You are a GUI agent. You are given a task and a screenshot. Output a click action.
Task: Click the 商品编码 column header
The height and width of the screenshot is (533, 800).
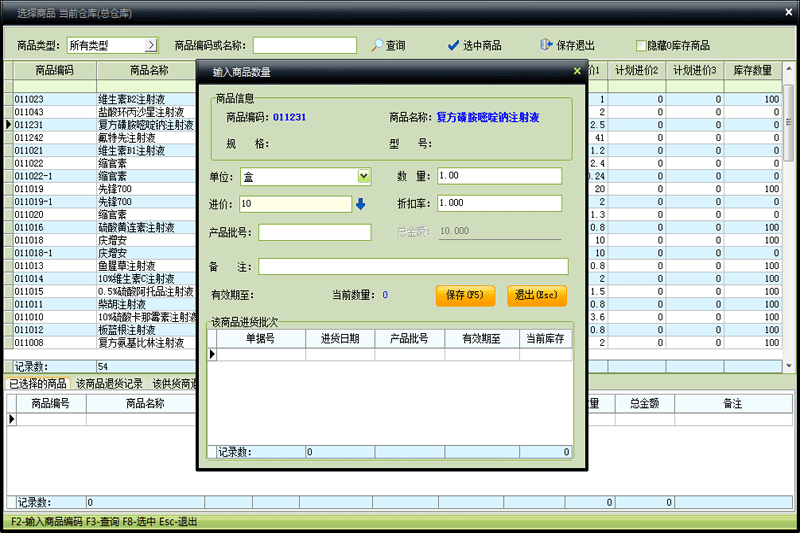[x=55, y=70]
